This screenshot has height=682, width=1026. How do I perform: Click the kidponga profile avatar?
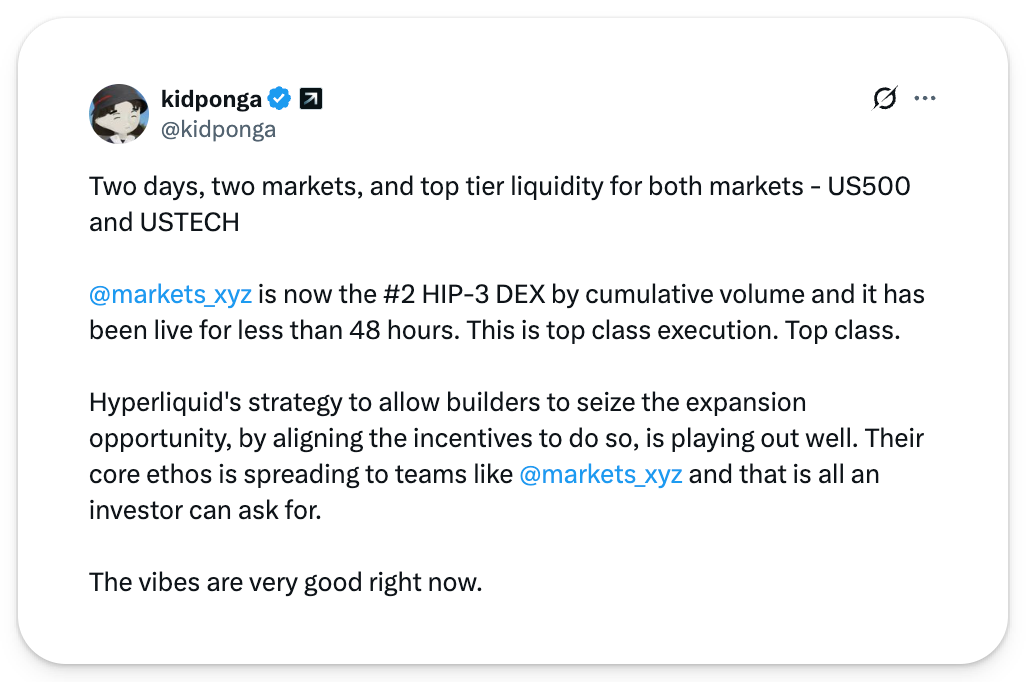(x=120, y=114)
